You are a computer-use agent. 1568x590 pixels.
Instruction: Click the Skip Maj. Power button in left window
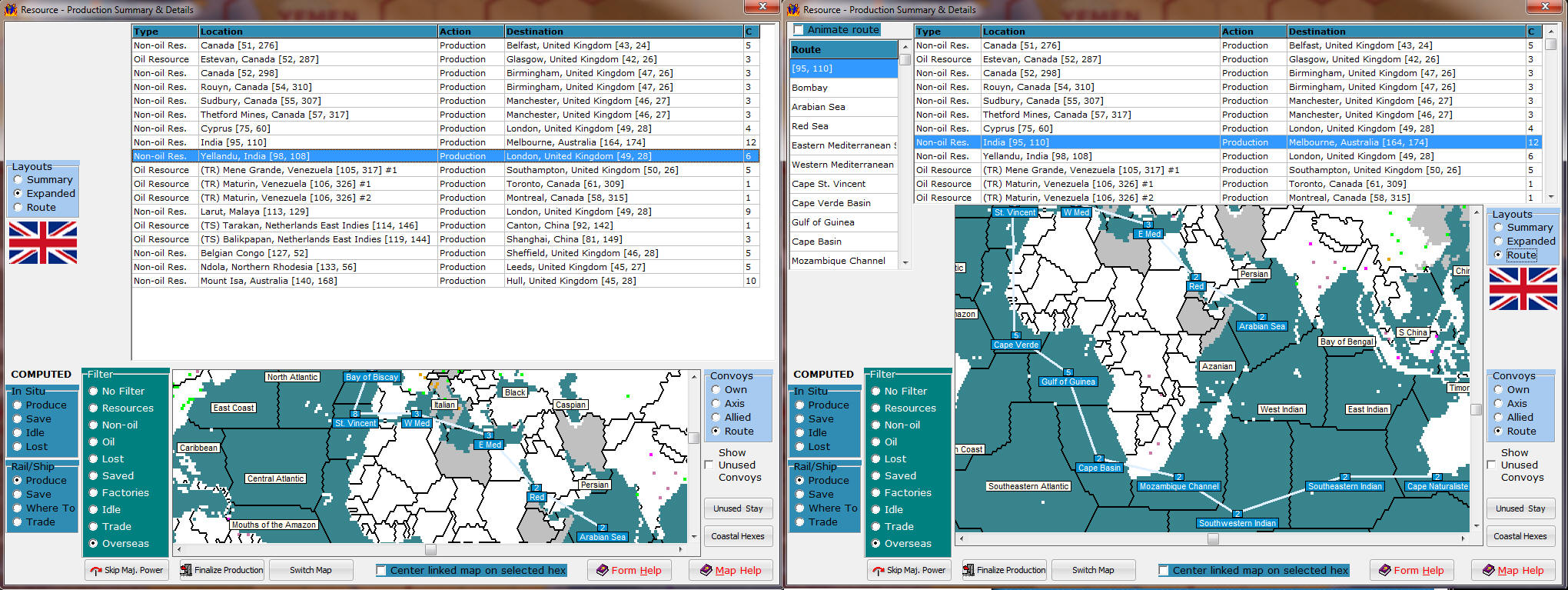[127, 570]
